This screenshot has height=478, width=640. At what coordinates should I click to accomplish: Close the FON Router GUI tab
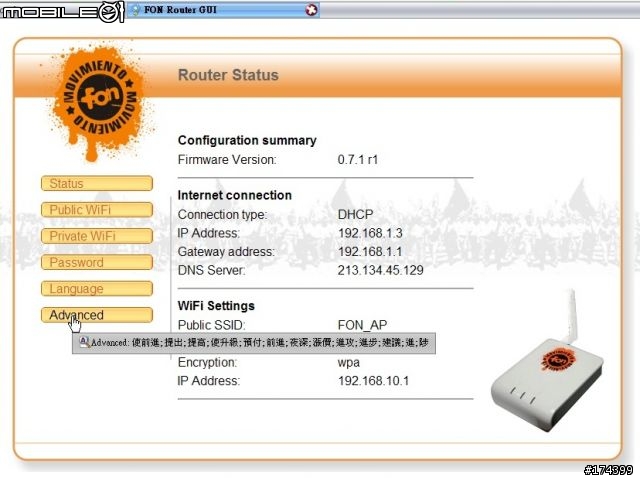tap(311, 10)
